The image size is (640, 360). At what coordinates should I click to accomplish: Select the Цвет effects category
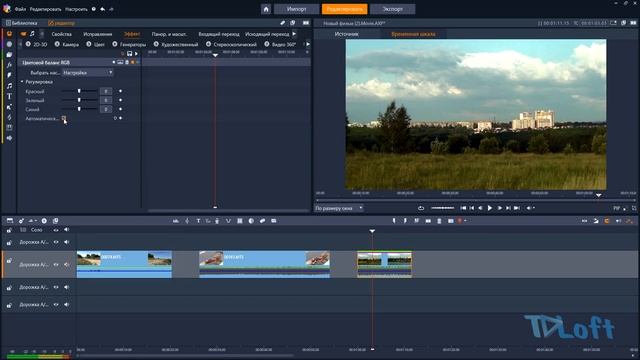click(x=96, y=44)
